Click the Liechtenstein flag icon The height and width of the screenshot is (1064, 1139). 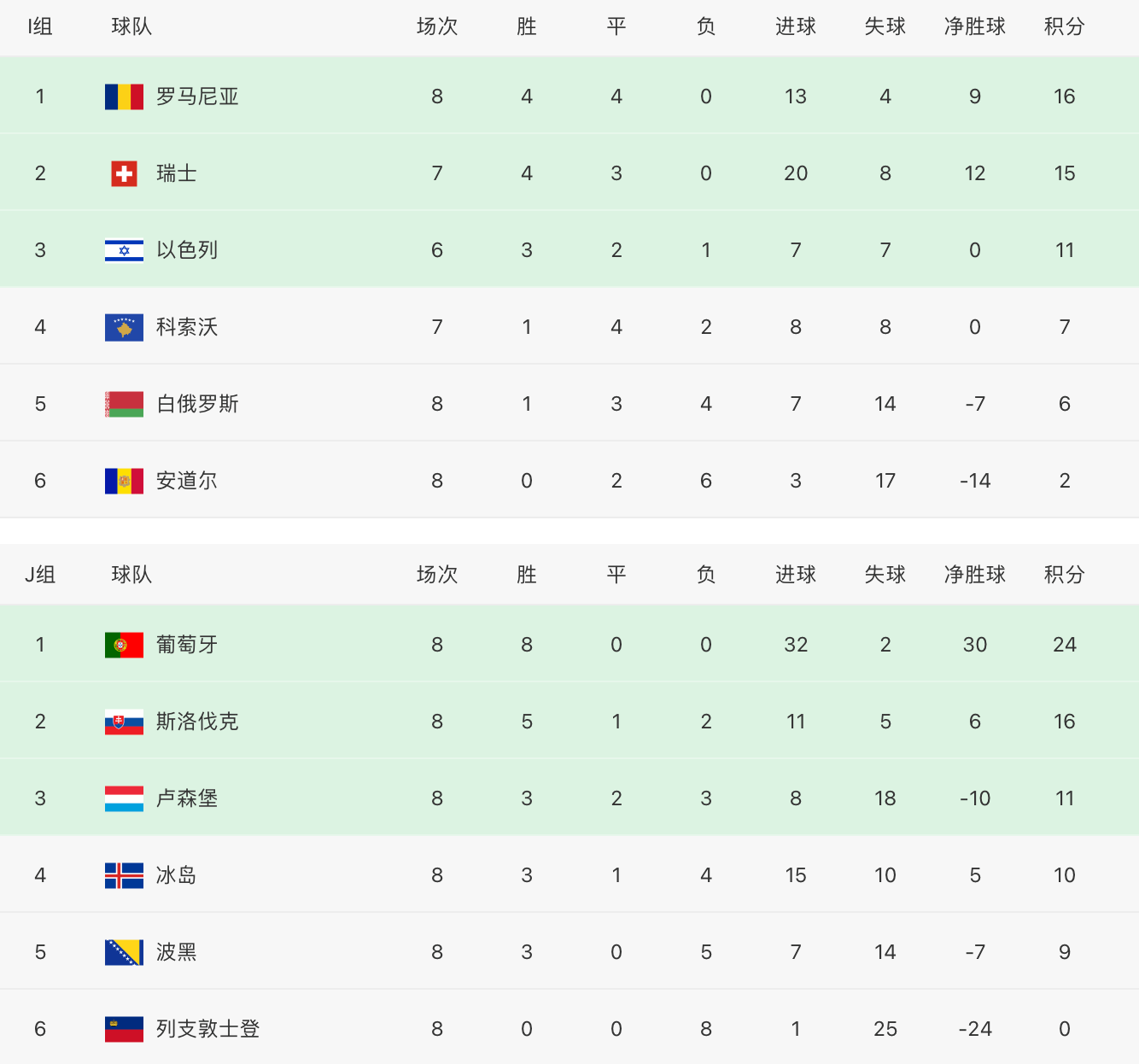124,1029
